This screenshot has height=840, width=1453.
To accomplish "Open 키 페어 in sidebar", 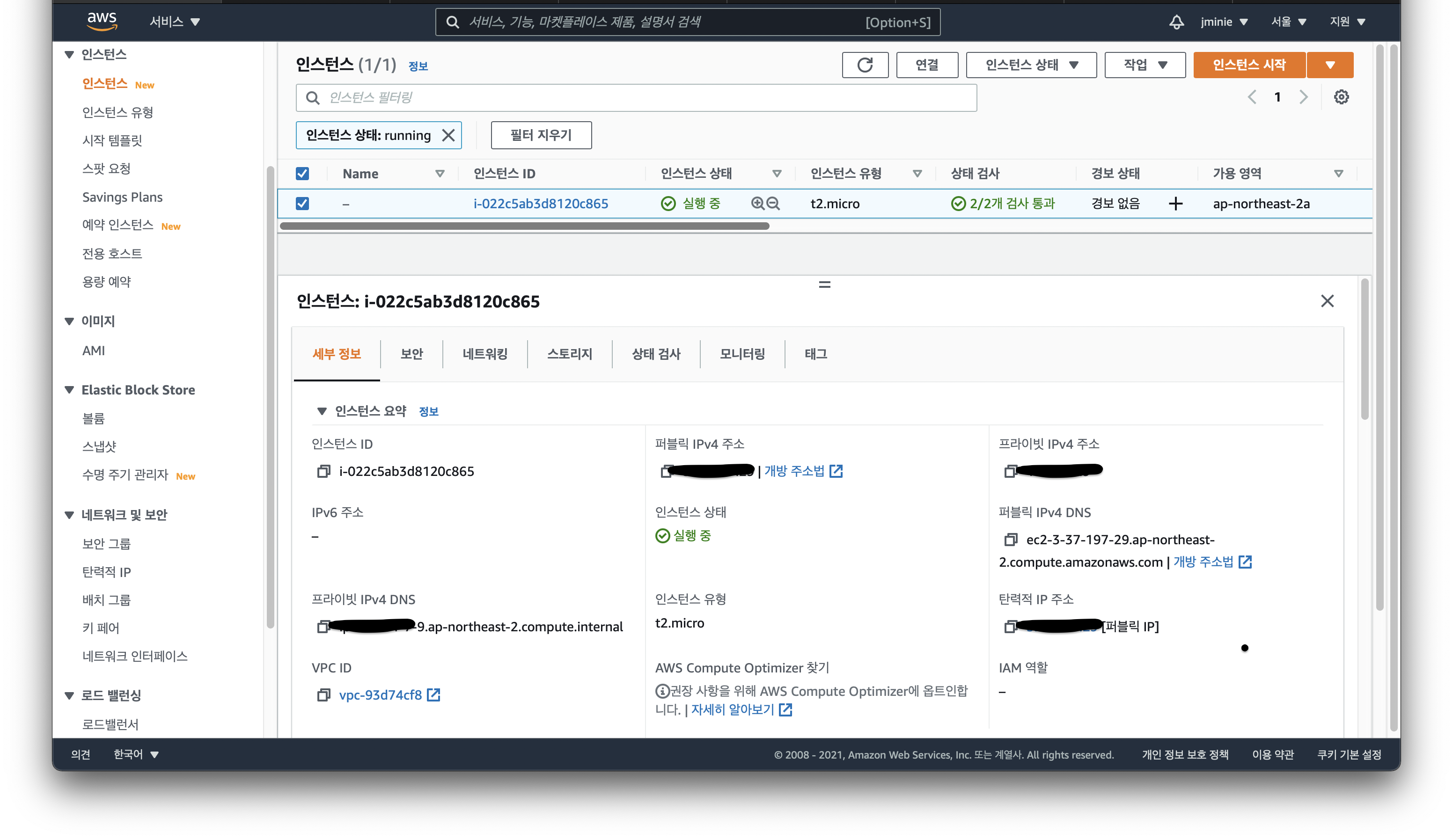I will coord(101,628).
